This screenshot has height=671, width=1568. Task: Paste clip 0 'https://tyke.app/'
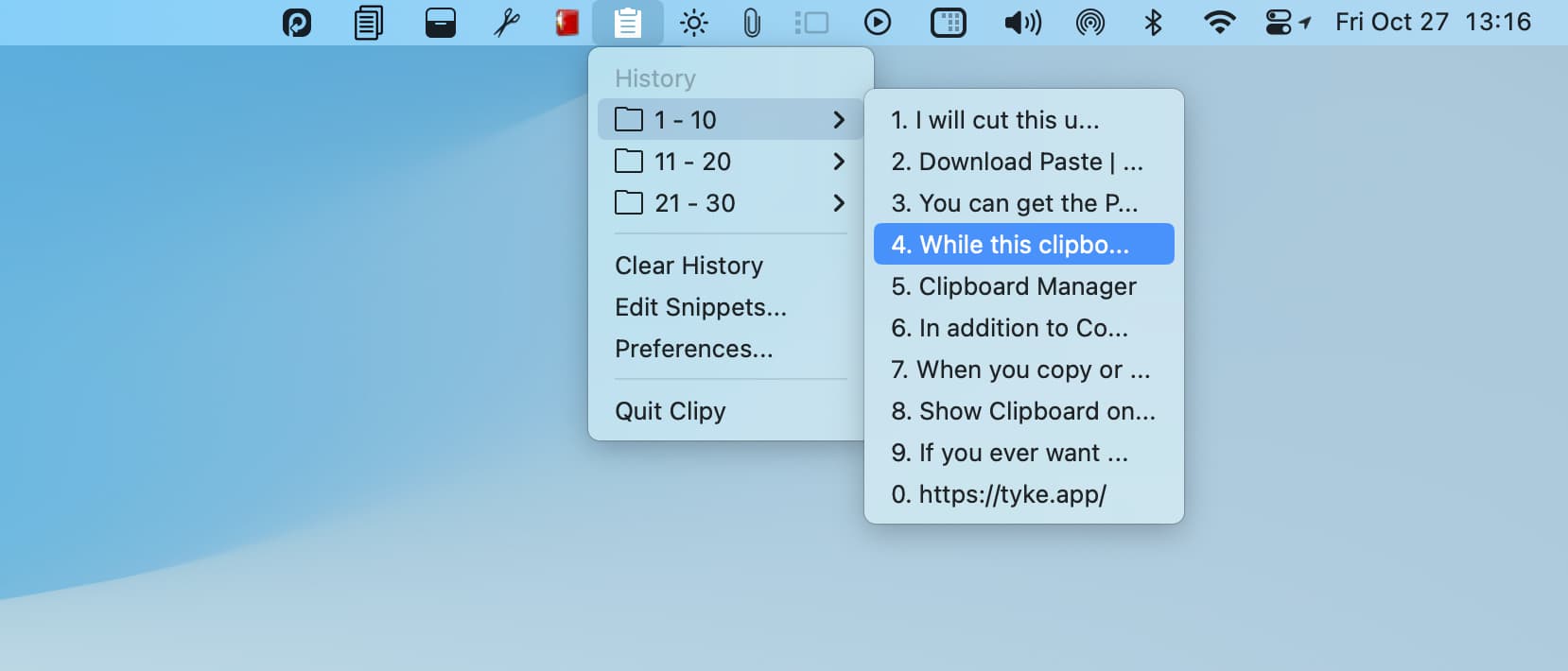(1024, 494)
